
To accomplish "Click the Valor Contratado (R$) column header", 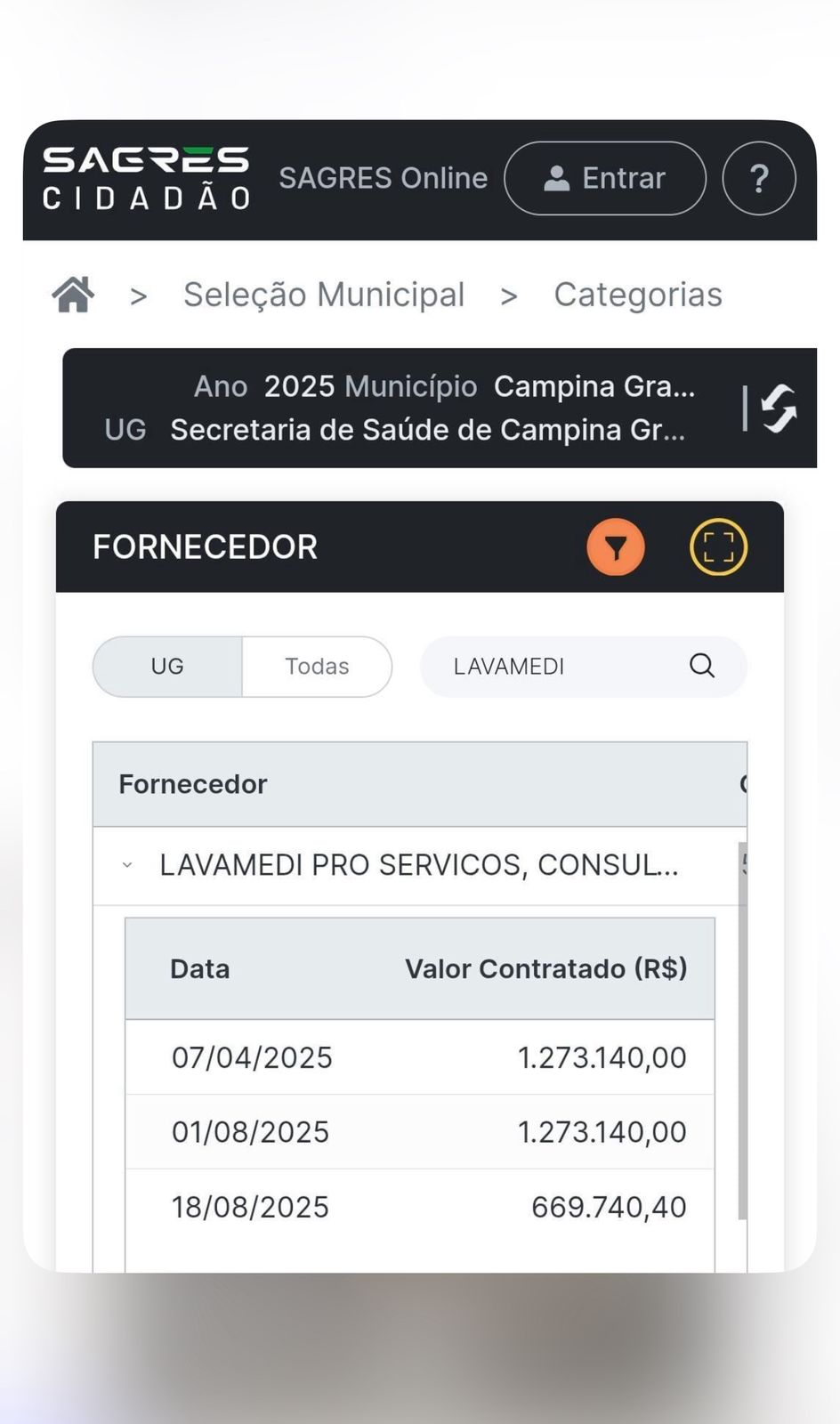I will pos(545,968).
